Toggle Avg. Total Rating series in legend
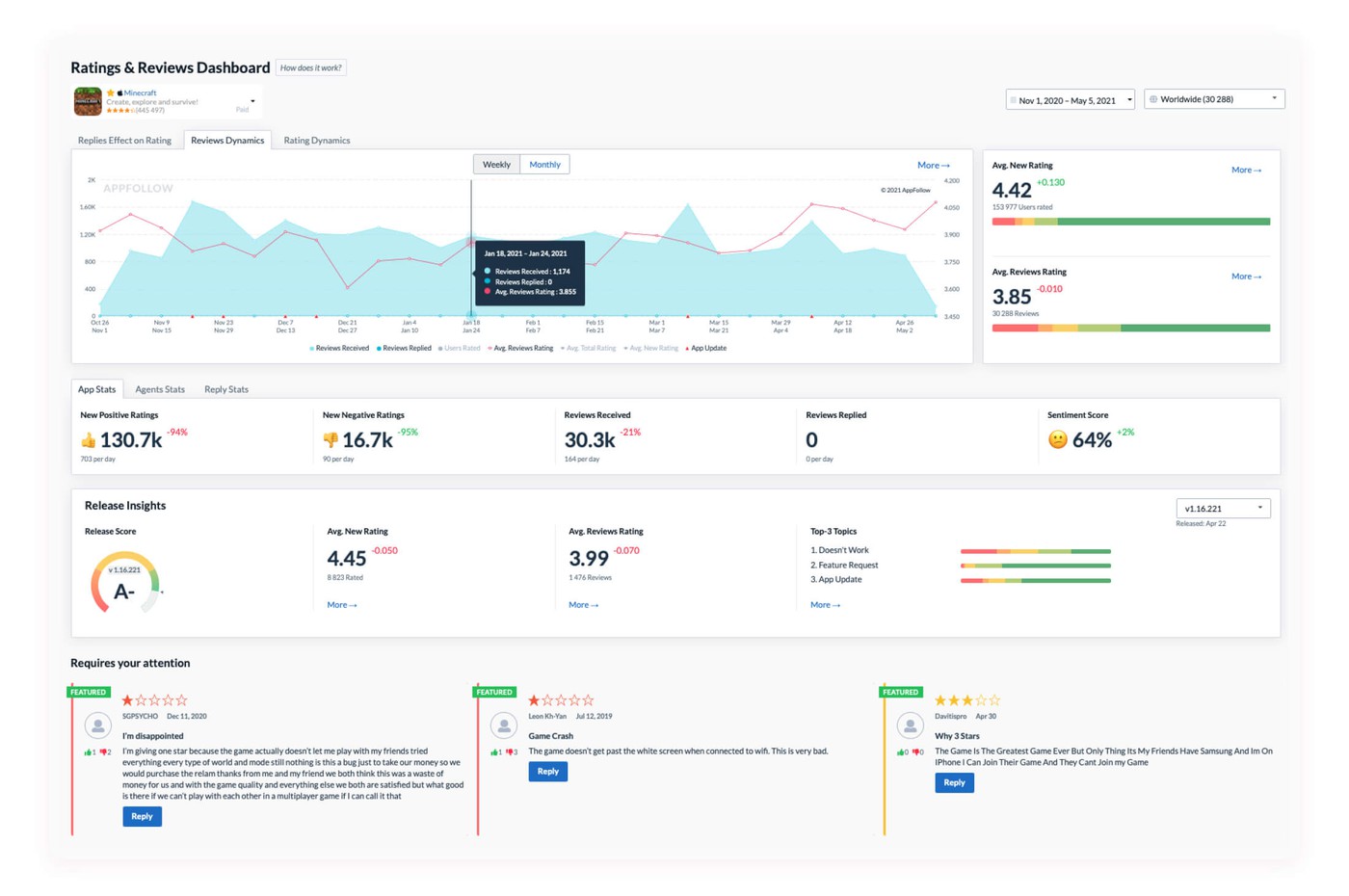 tap(588, 349)
